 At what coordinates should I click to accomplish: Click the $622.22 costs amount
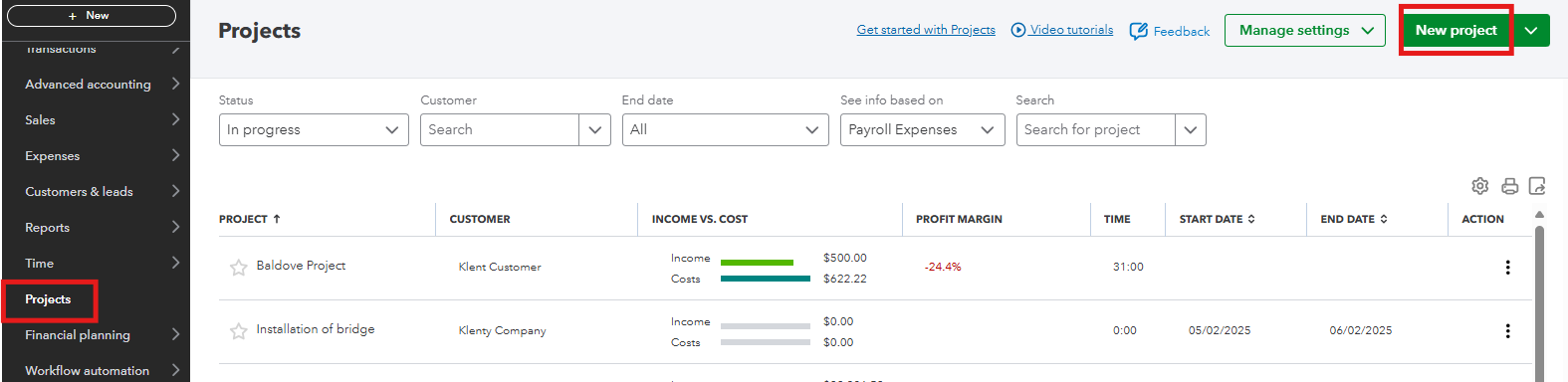coord(845,279)
